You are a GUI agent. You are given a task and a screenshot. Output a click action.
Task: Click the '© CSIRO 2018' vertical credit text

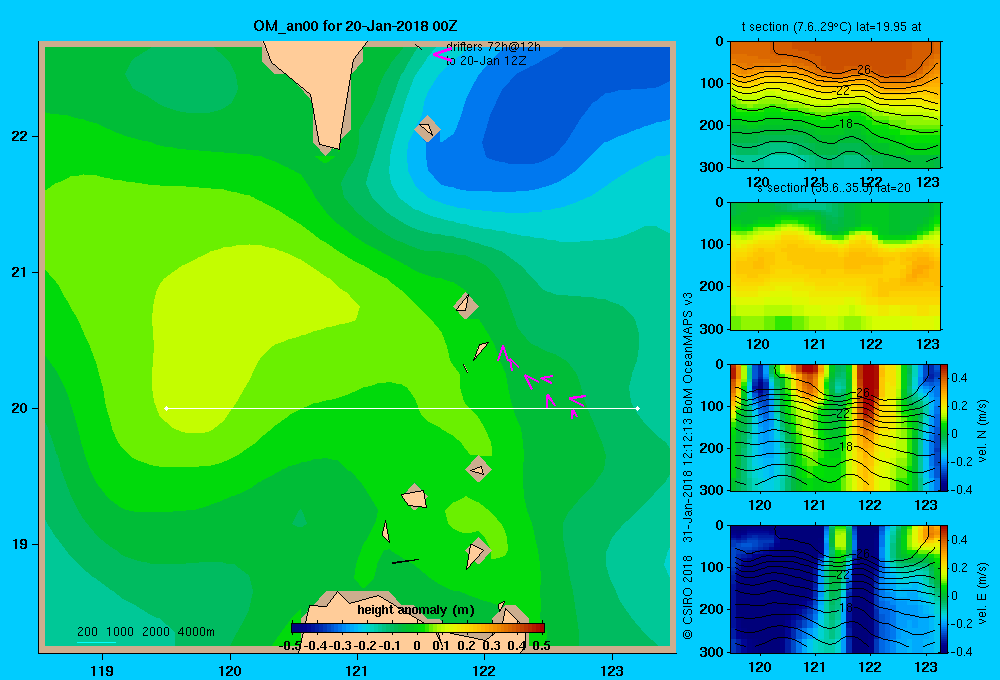pos(688,597)
